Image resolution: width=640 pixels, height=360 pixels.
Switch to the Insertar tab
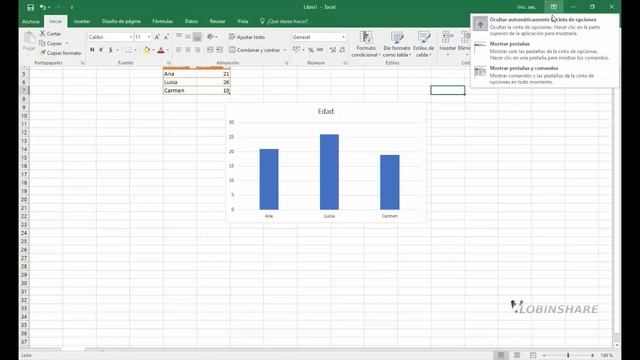click(x=82, y=21)
